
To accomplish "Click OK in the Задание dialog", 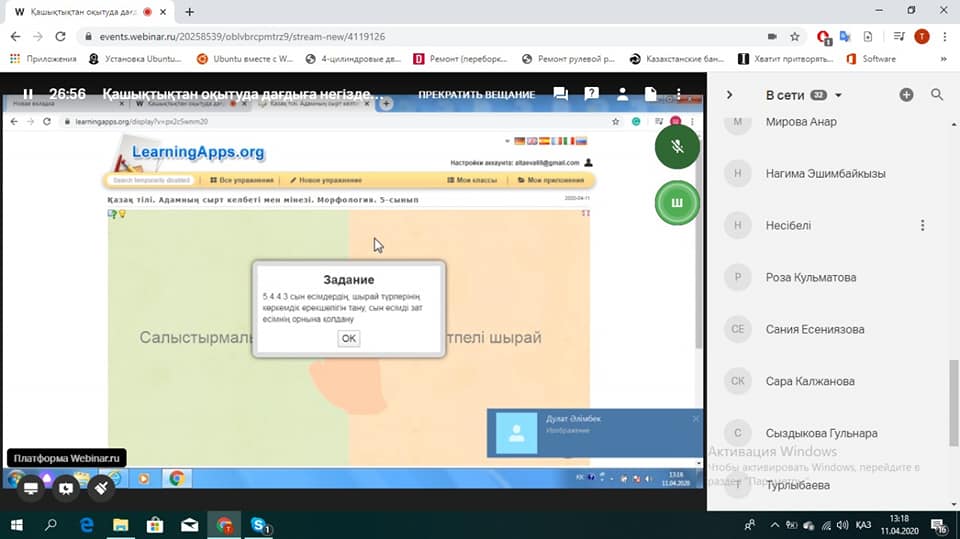I will 348,338.
